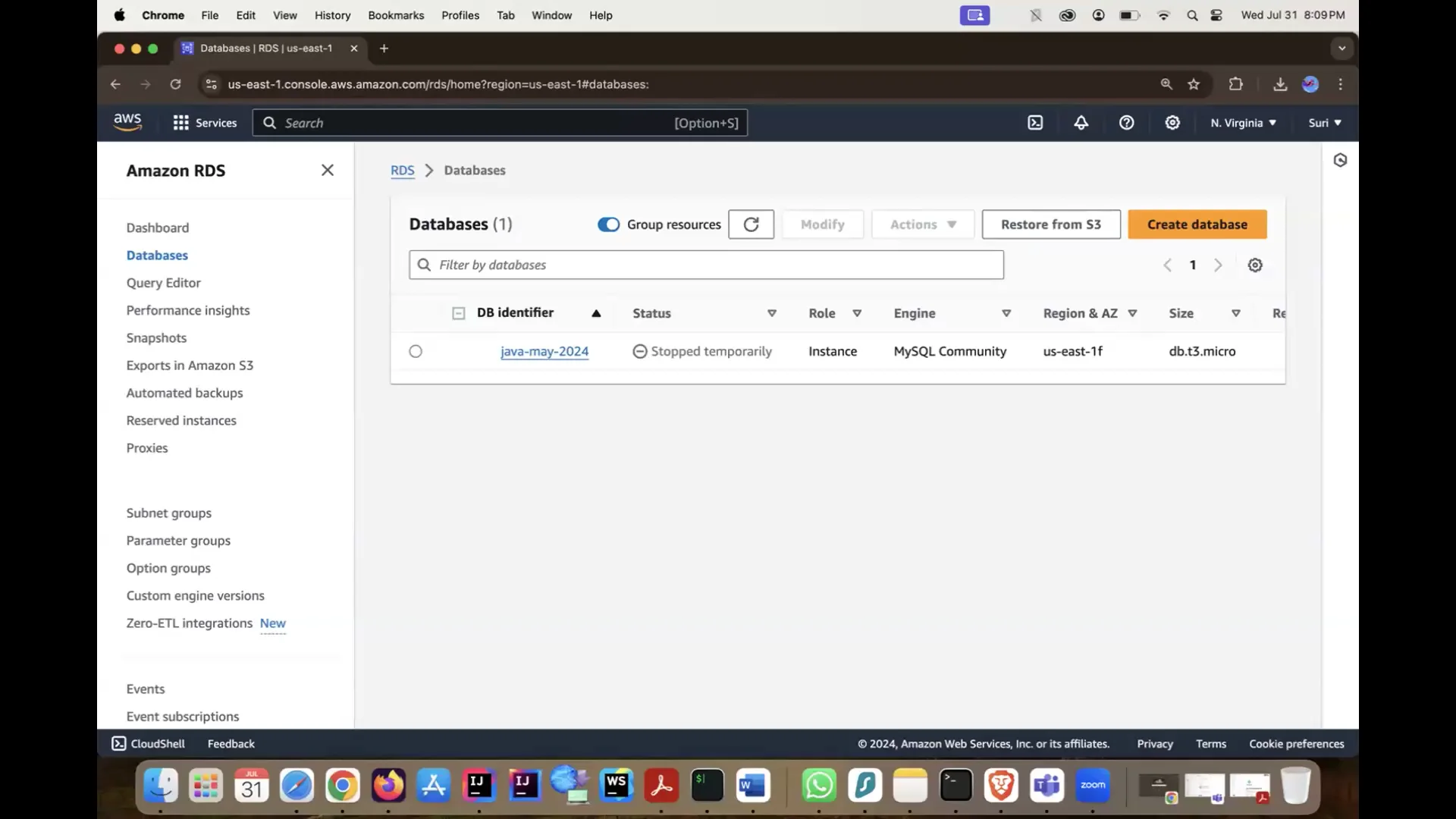
Task: Open the N. Virginia region selector
Action: tap(1242, 122)
